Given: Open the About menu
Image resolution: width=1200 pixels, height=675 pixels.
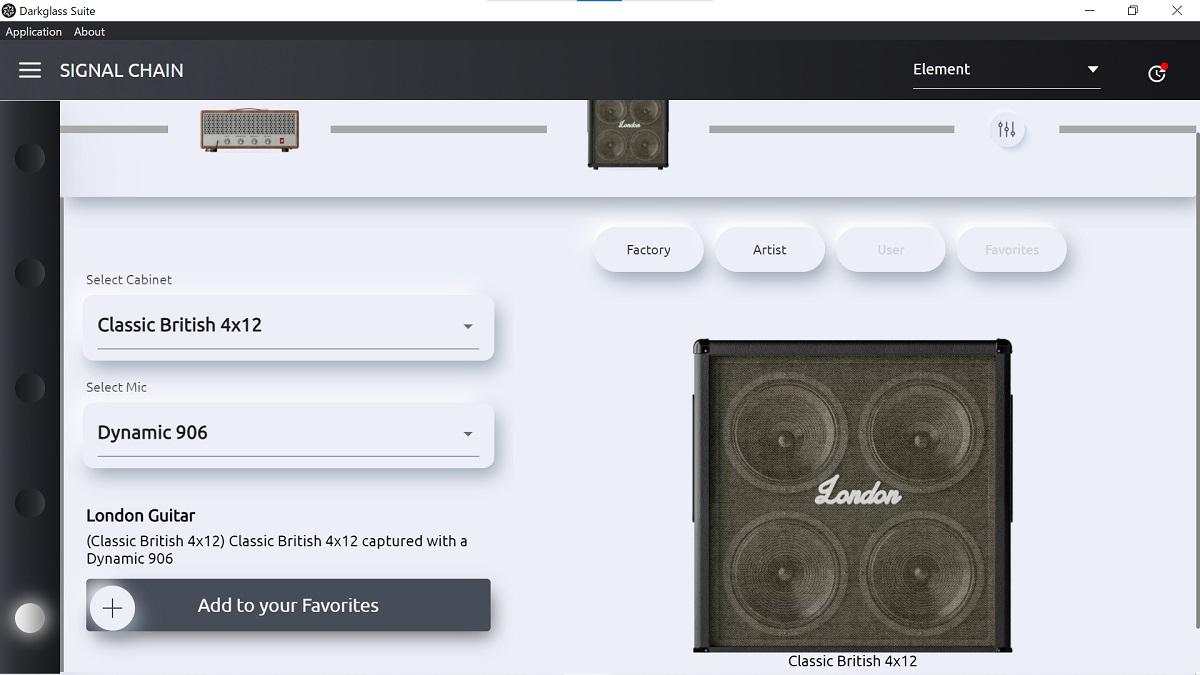Looking at the screenshot, I should click(89, 32).
